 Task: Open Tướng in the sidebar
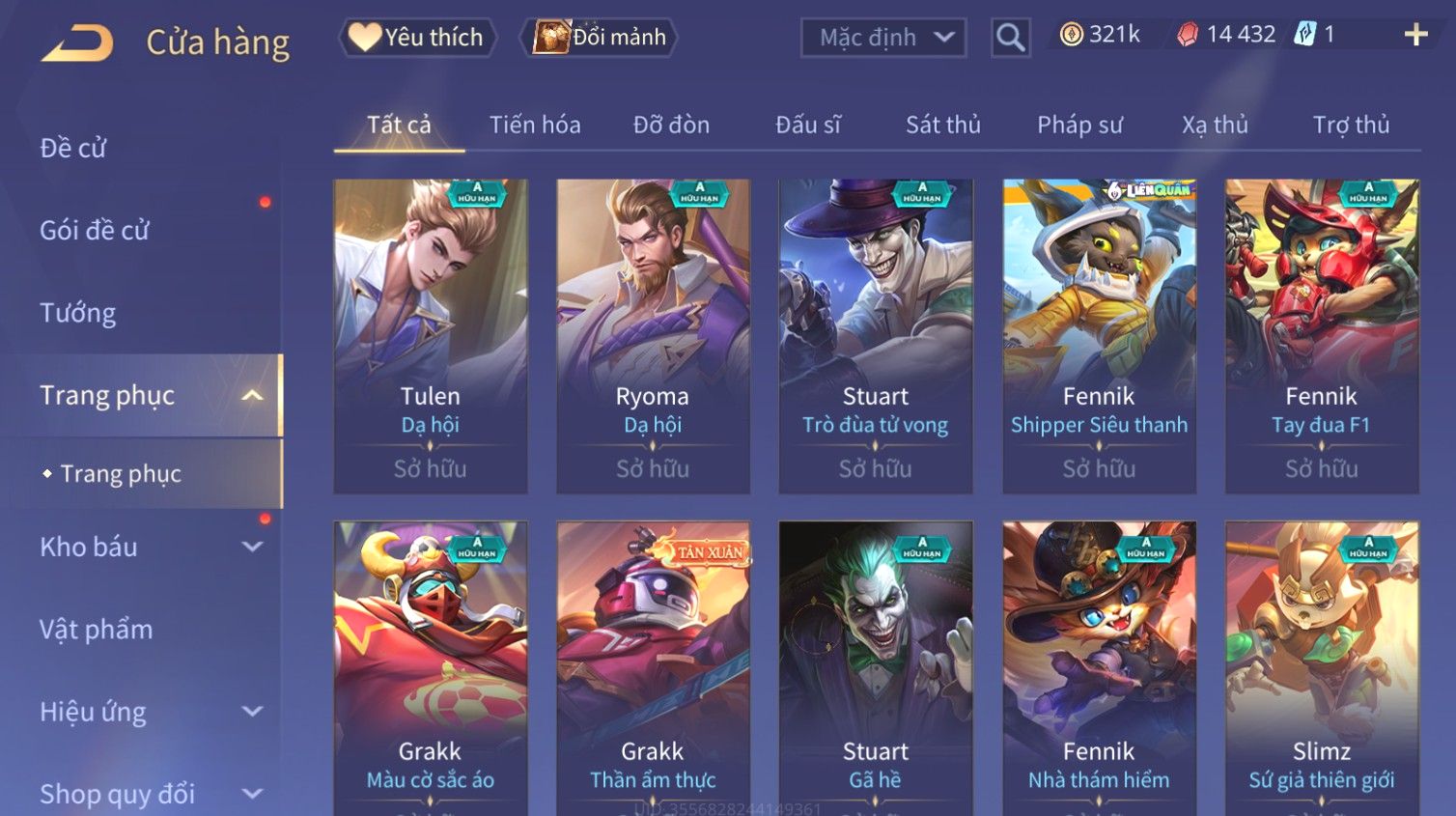point(78,313)
